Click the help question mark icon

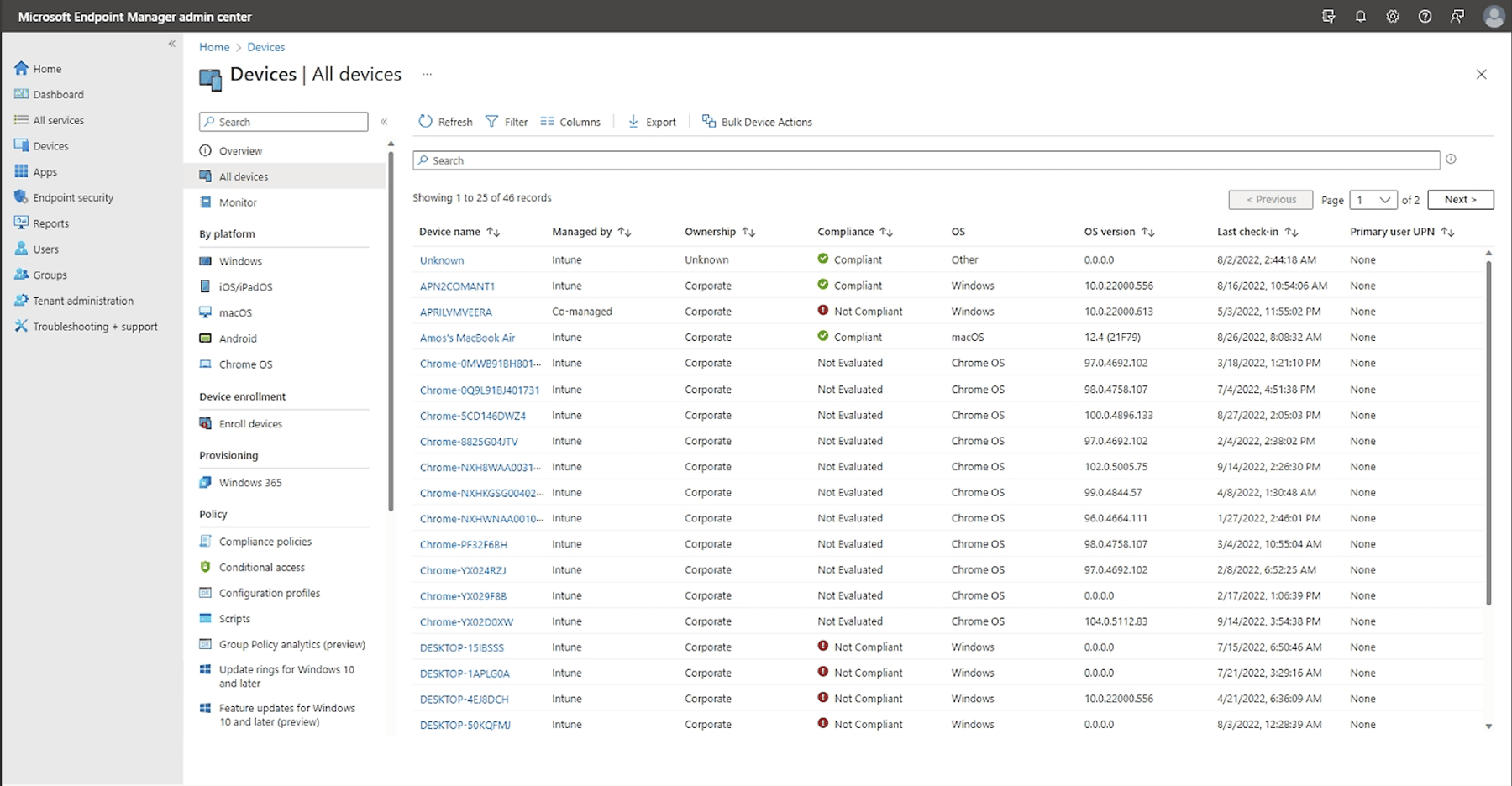tap(1425, 17)
